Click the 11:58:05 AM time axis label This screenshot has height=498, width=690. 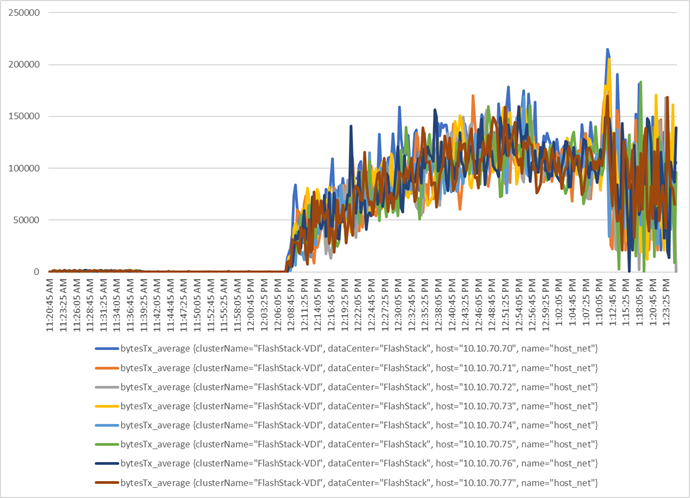(x=238, y=304)
